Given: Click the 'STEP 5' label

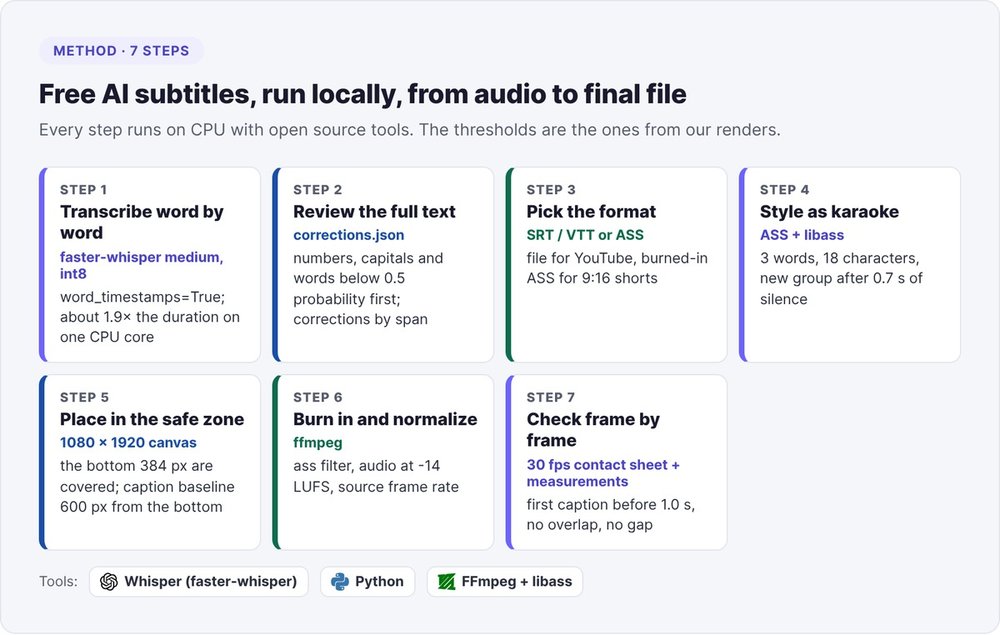Looking at the screenshot, I should [x=84, y=398].
